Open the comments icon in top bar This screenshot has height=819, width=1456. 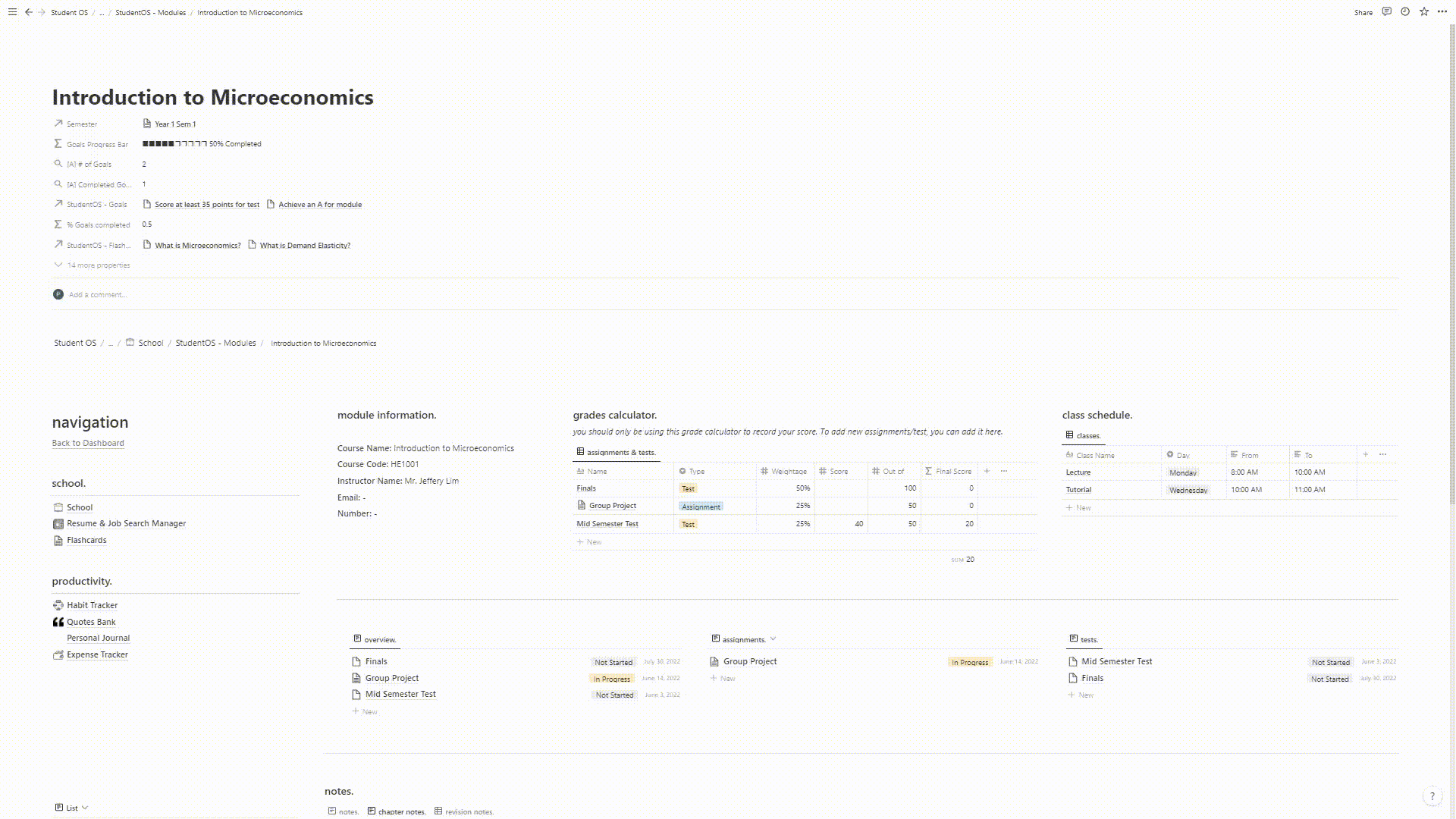click(x=1386, y=12)
